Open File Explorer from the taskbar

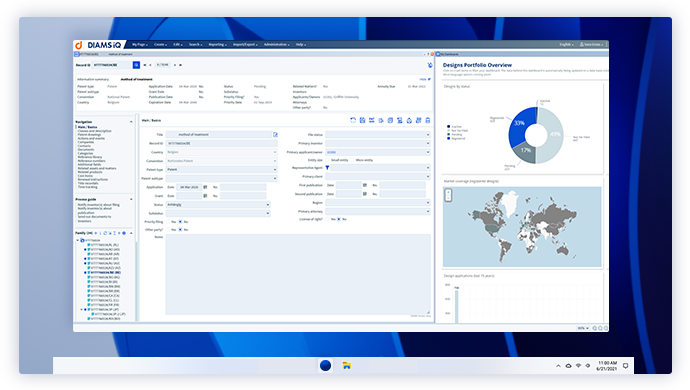click(x=347, y=365)
